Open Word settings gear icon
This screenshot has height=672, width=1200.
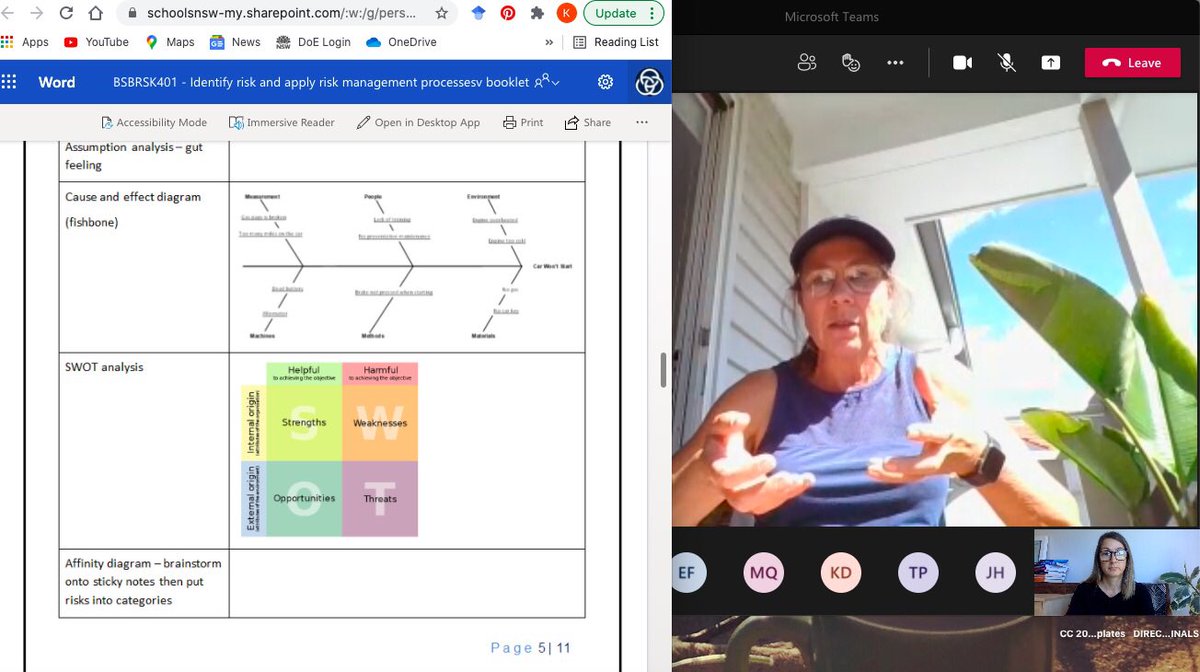point(605,82)
